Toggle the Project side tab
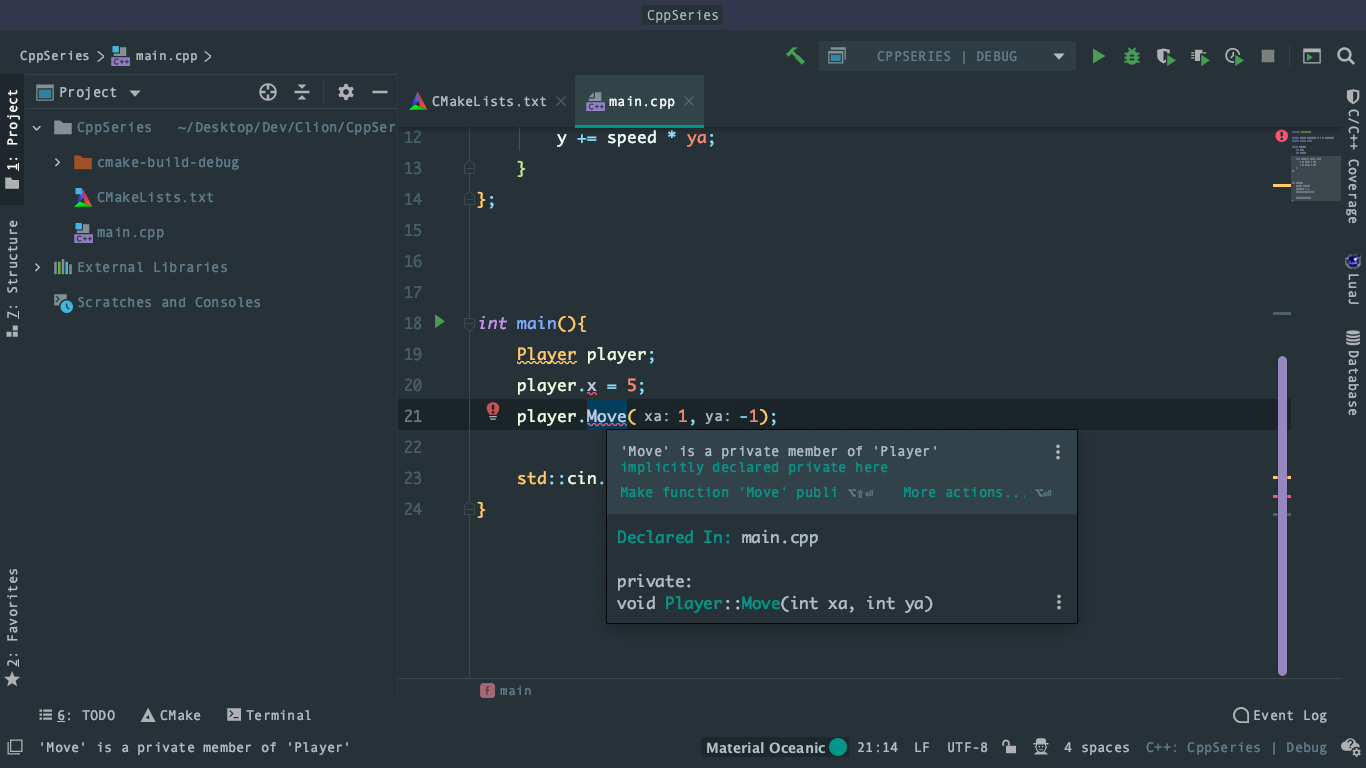The height and width of the screenshot is (768, 1366). pos(12,139)
